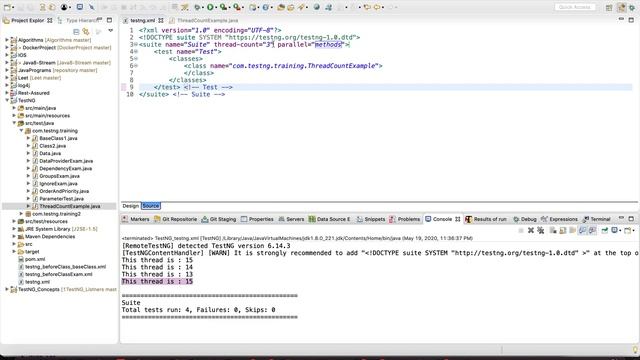Screen dimensions: 640x360
Task: Click the Quick Access search field
Action: click(575, 7)
